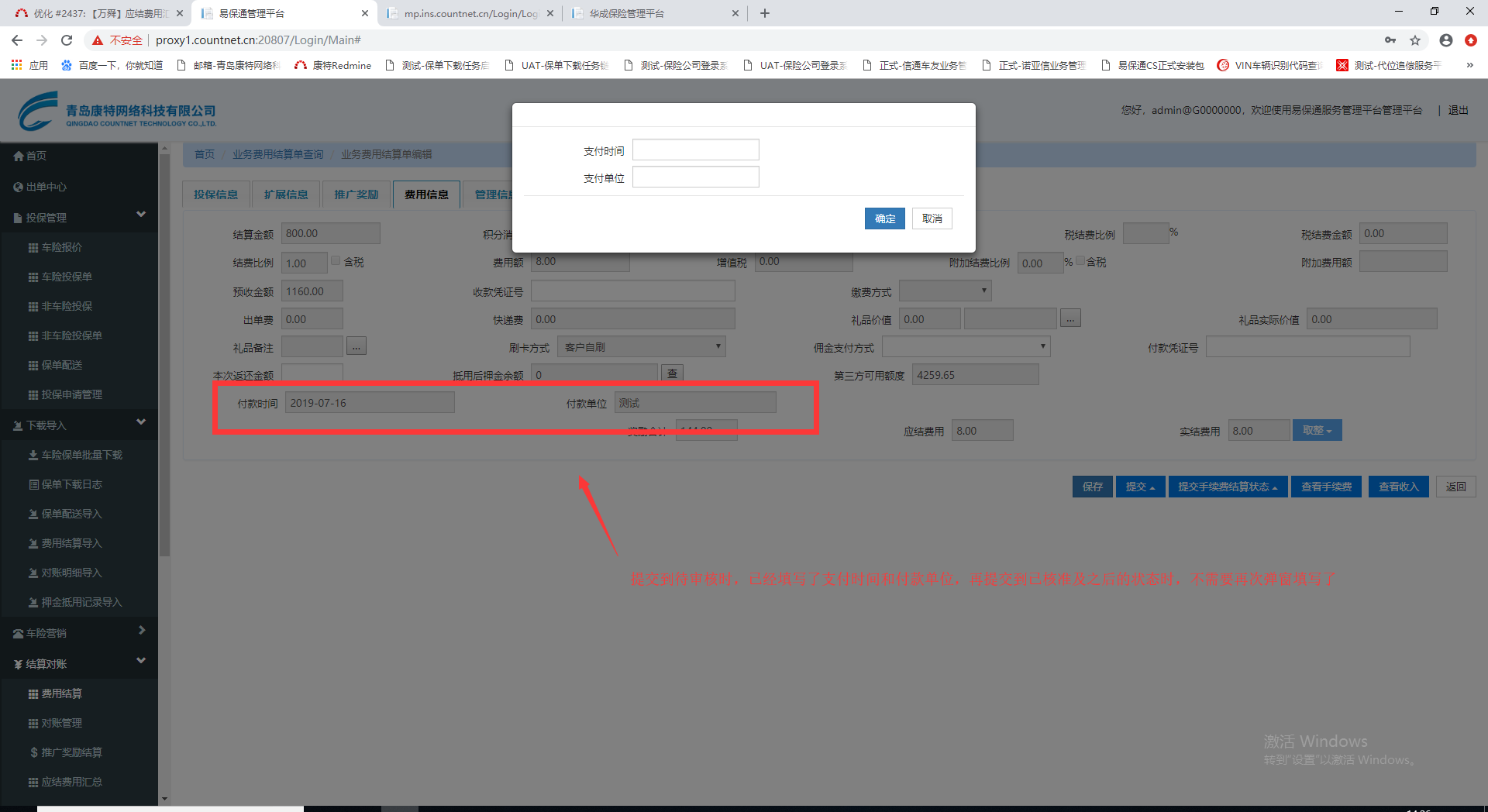The width and height of the screenshot is (1488, 812).
Task: Open 应结费用汇总 in the sidebar
Action: pyautogui.click(x=65, y=782)
